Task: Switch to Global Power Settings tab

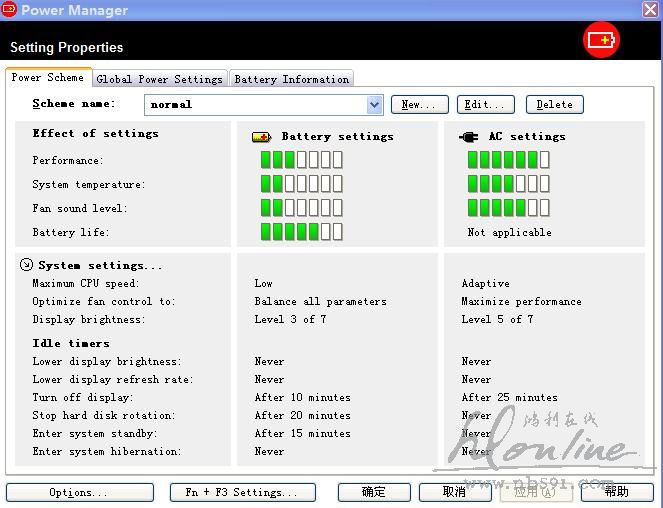Action: point(160,79)
